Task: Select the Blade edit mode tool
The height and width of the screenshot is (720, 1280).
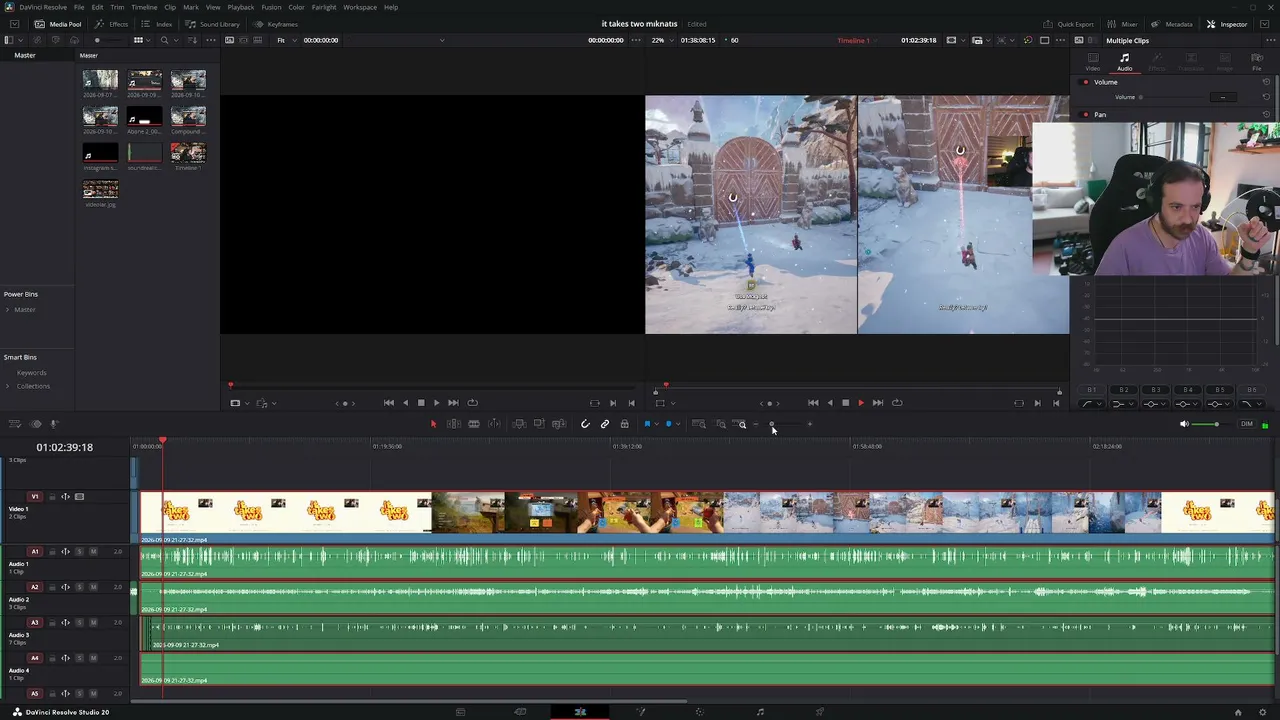Action: point(495,424)
